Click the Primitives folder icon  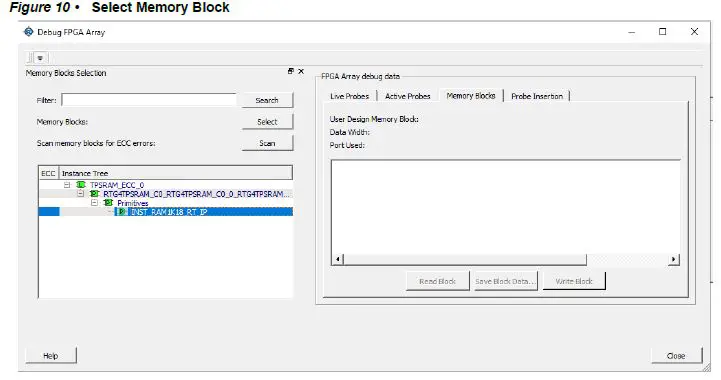click(x=109, y=202)
